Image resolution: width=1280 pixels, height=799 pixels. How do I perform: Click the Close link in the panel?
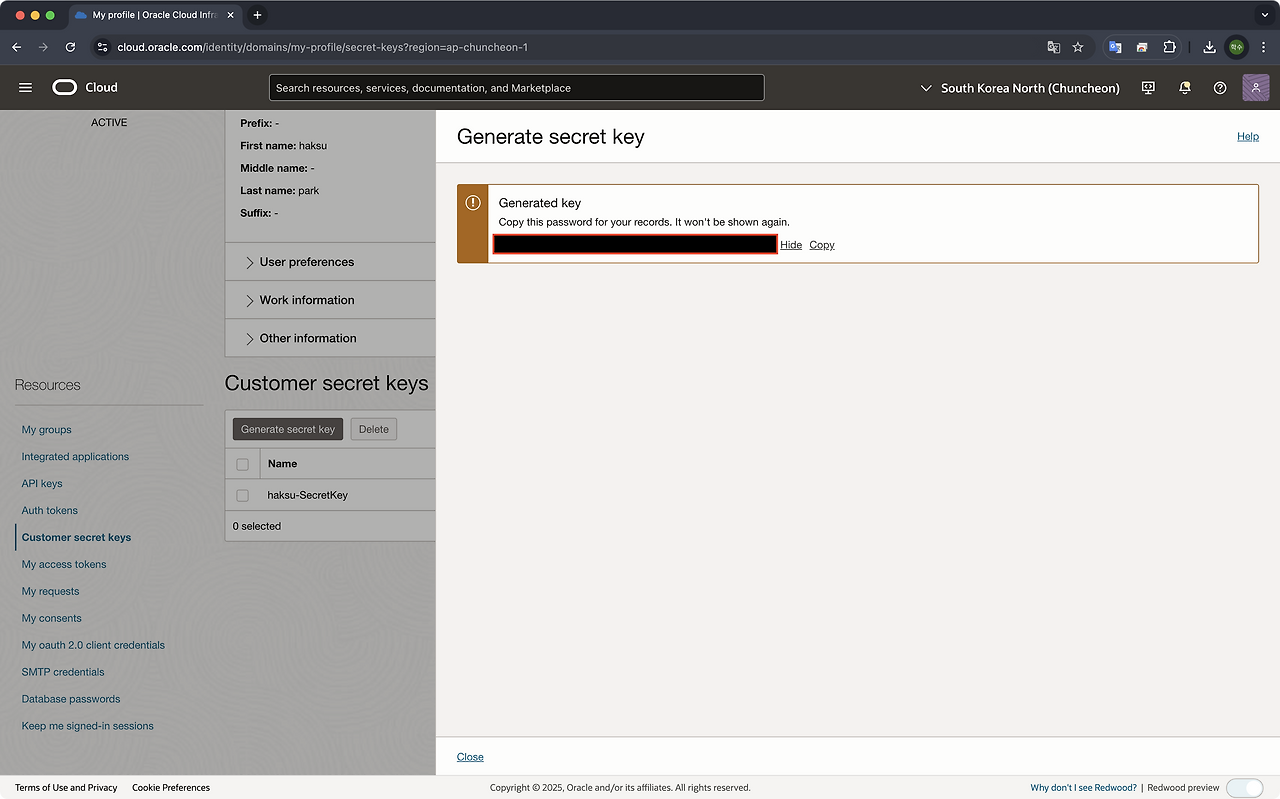click(470, 757)
